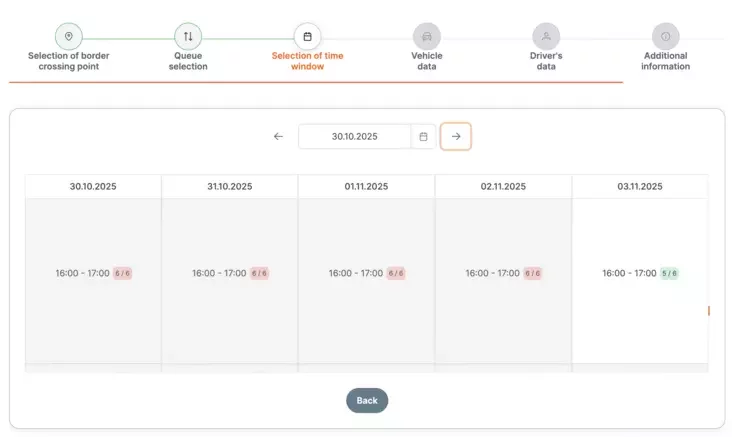Image resolution: width=732 pixels, height=437 pixels.
Task: Advance dates with right arrow button
Action: [x=456, y=137]
